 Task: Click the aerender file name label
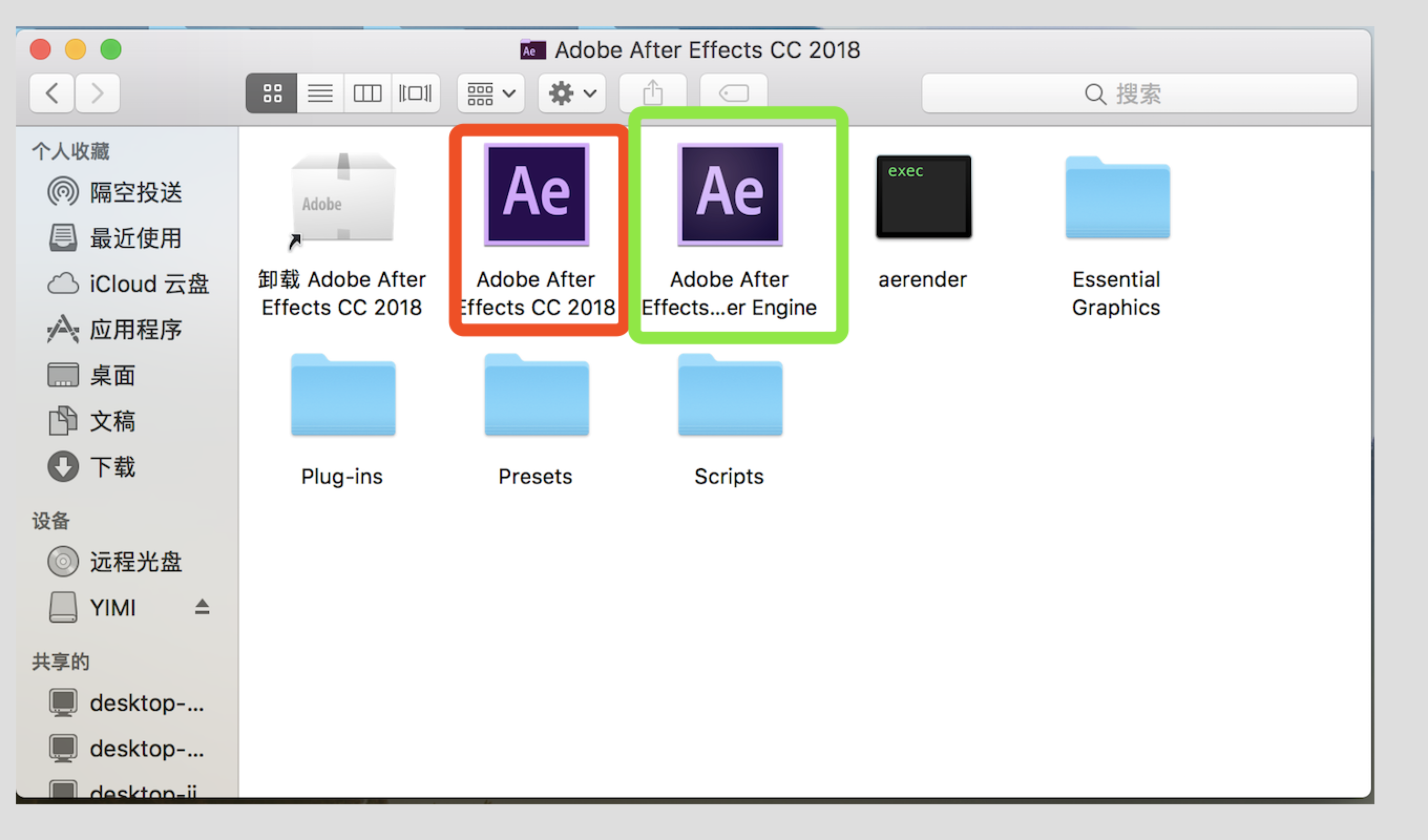[x=922, y=279]
